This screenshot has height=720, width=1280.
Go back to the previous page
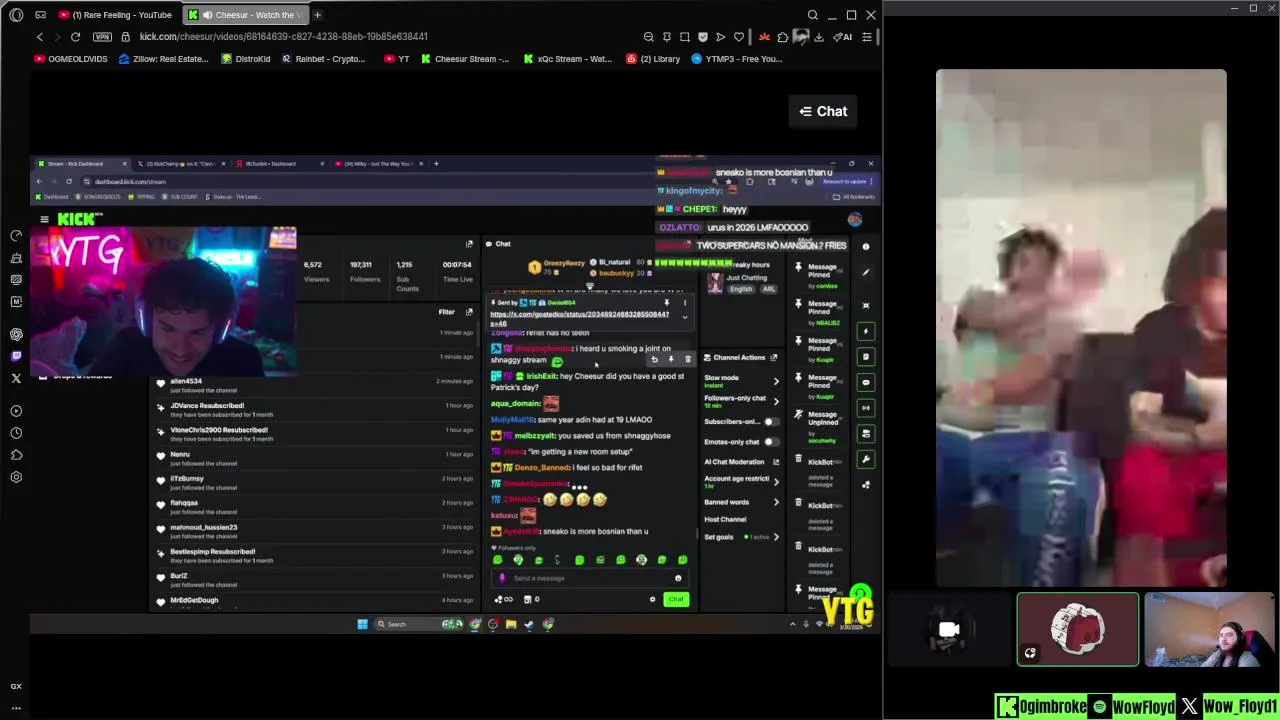pos(40,37)
